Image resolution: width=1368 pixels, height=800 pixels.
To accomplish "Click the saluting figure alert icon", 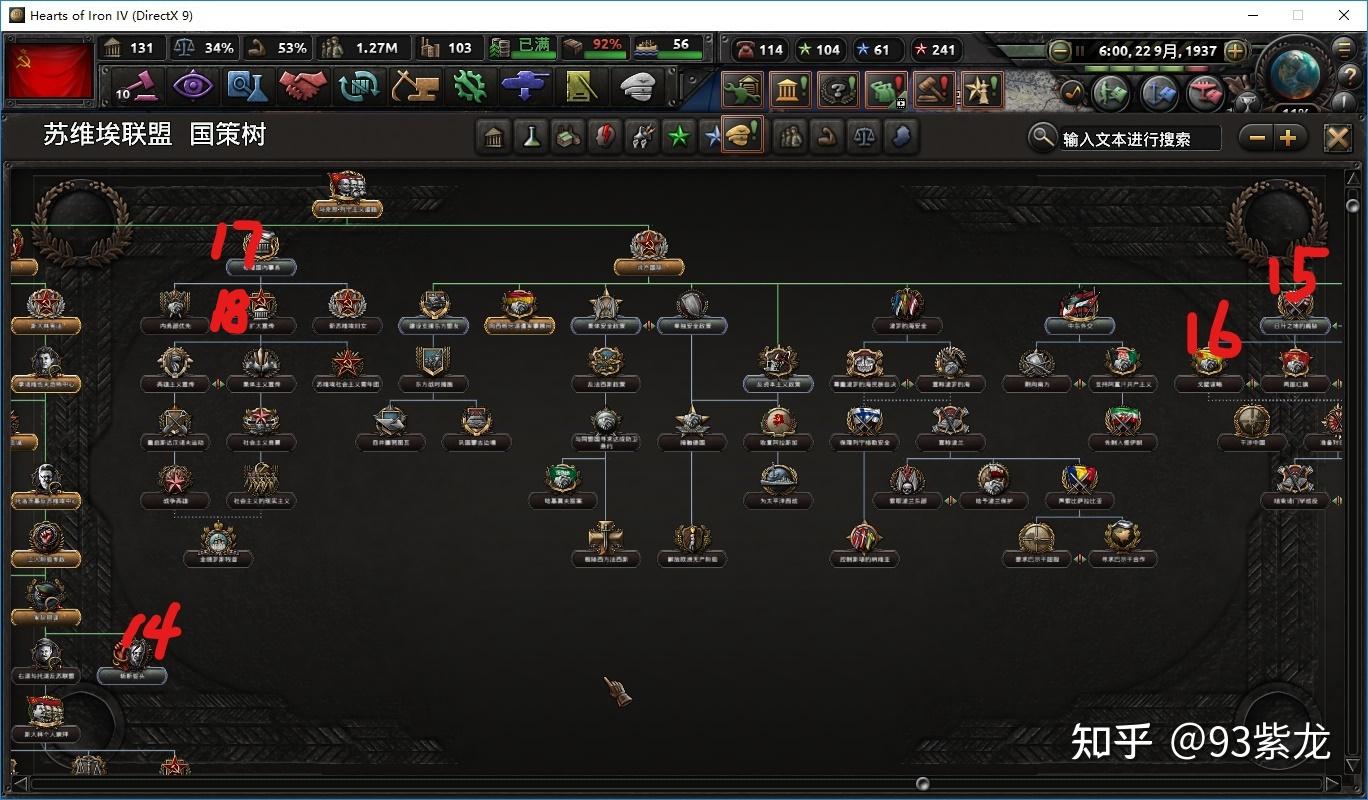I will coord(982,90).
